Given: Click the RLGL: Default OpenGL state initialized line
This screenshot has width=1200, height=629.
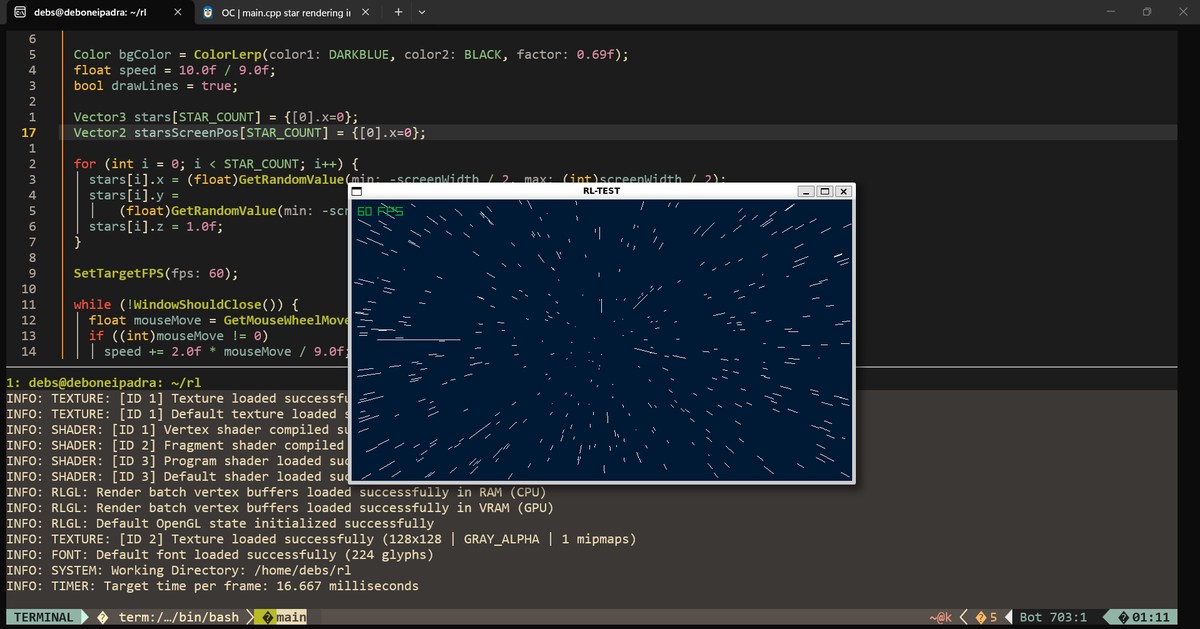Looking at the screenshot, I should [x=220, y=523].
